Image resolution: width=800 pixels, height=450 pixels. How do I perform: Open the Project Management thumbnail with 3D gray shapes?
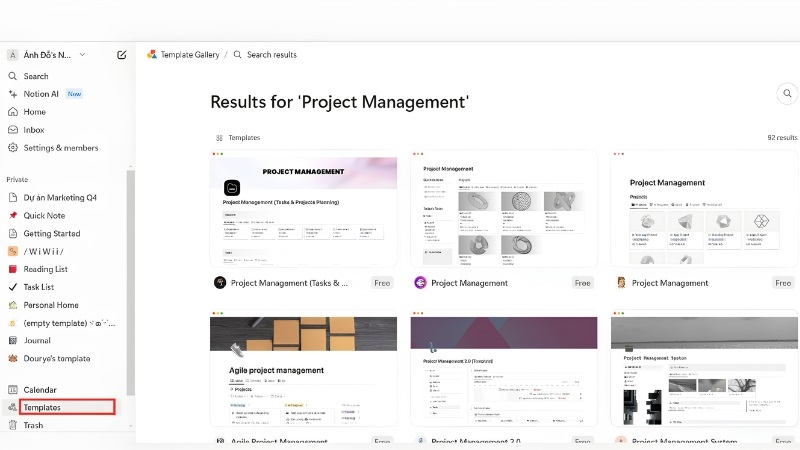504,209
